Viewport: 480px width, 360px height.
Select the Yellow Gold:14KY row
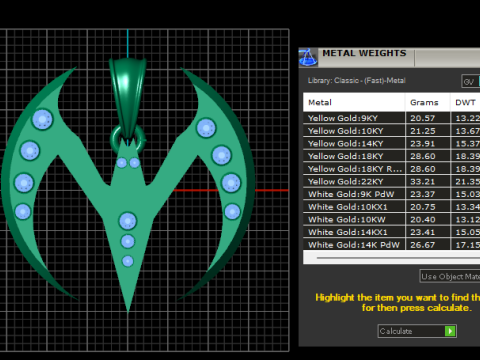pyautogui.click(x=392, y=143)
